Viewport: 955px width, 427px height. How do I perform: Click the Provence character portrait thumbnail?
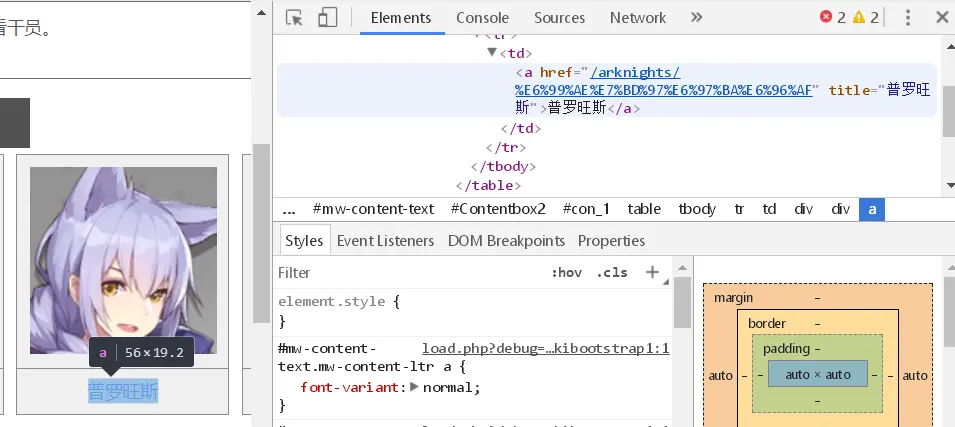[x=123, y=260]
